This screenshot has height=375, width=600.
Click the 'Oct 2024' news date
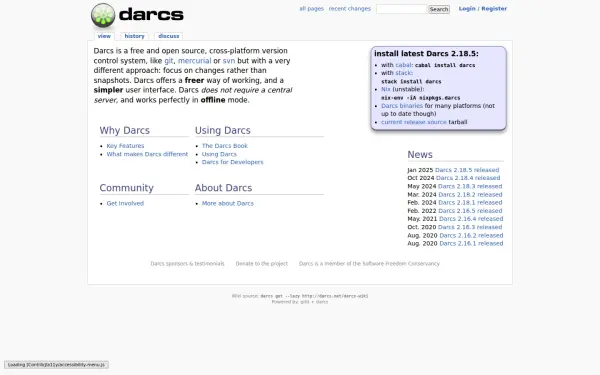421,178
